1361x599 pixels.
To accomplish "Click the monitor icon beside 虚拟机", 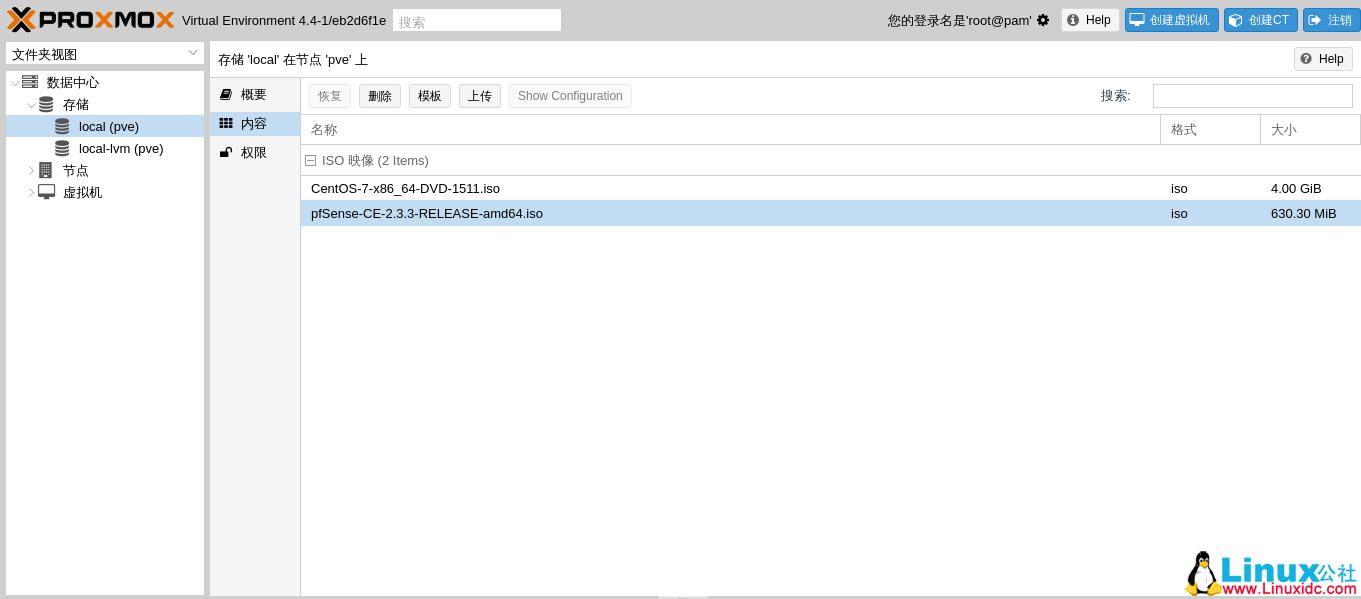I will point(46,192).
